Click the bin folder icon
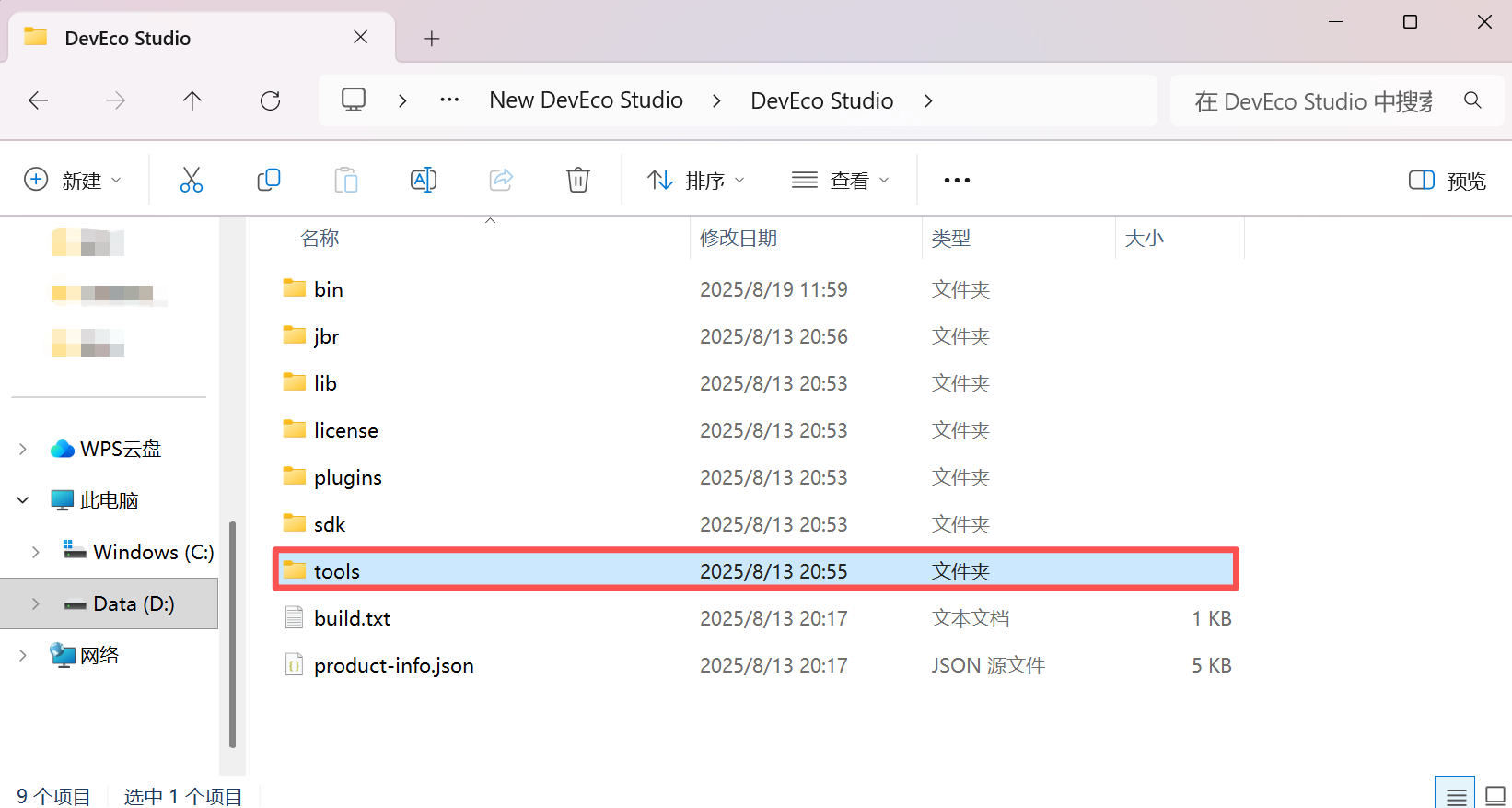1512x808 pixels. tap(295, 288)
